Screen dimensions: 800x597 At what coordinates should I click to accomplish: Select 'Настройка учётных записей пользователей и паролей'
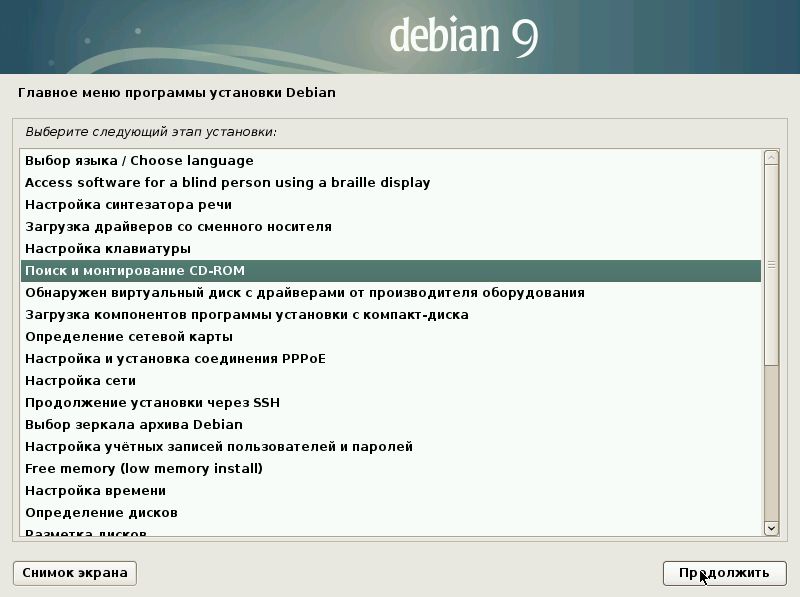(391, 446)
